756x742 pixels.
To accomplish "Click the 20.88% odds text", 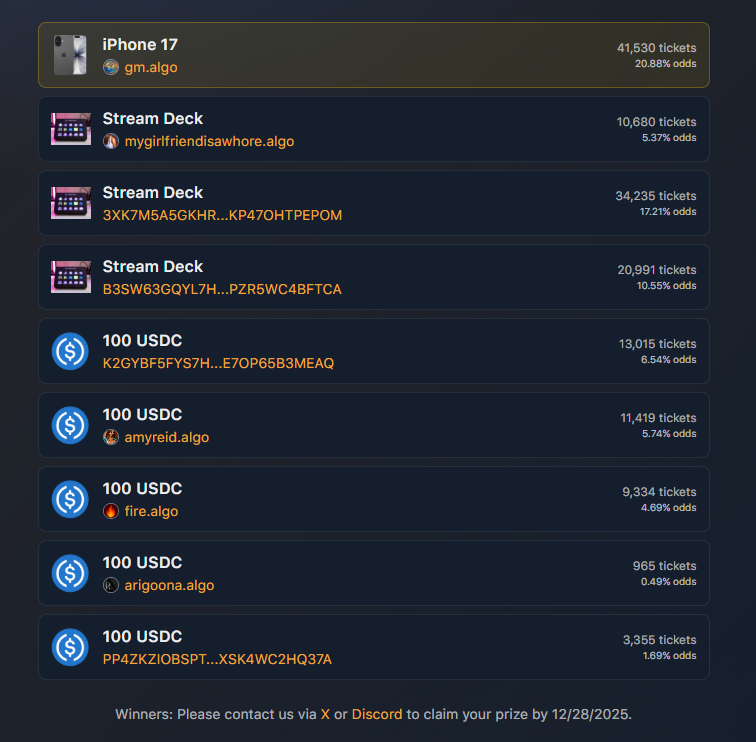I will [665, 64].
